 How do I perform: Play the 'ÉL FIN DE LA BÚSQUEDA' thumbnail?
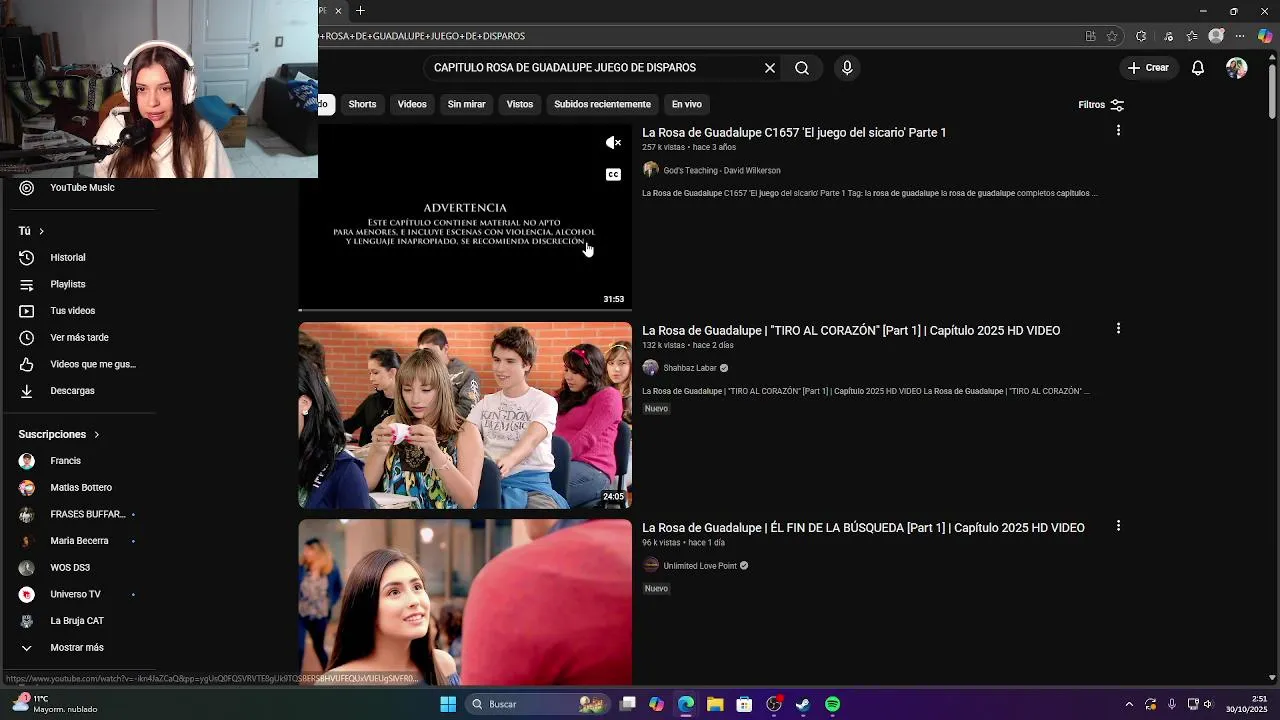pos(465,602)
